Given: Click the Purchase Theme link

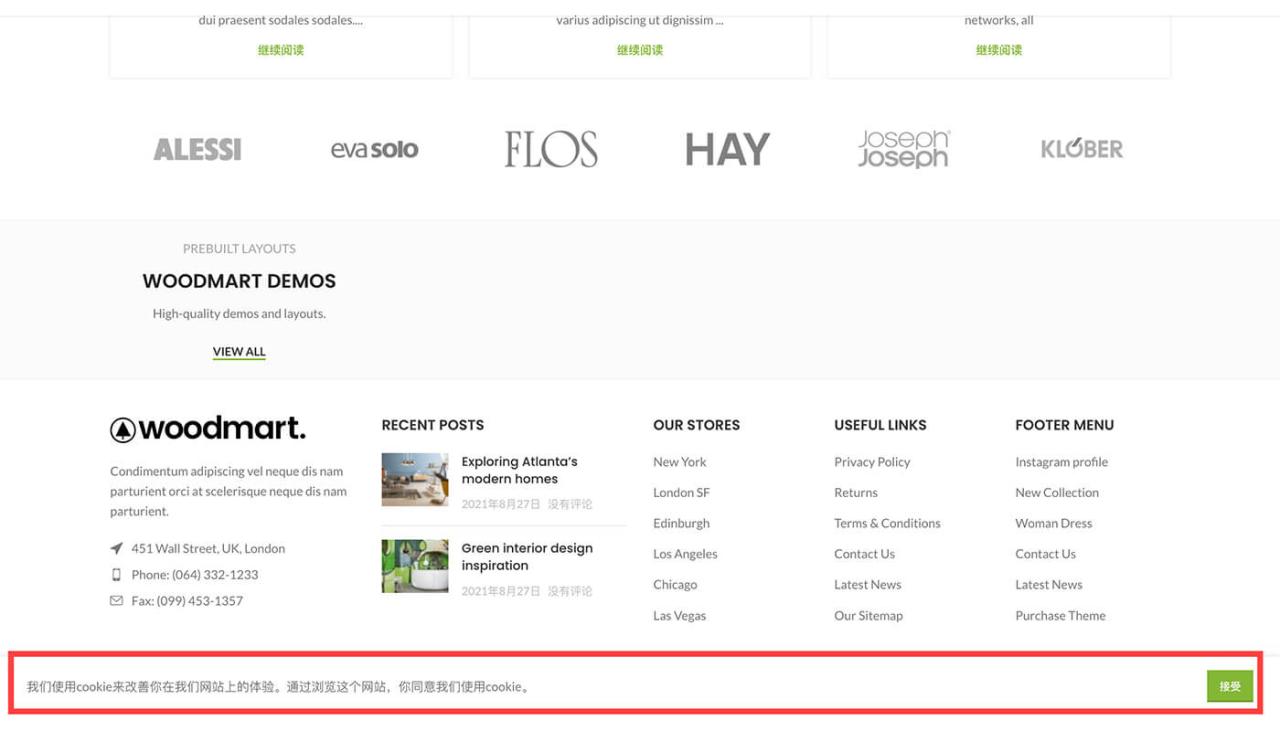Looking at the screenshot, I should point(1060,615).
